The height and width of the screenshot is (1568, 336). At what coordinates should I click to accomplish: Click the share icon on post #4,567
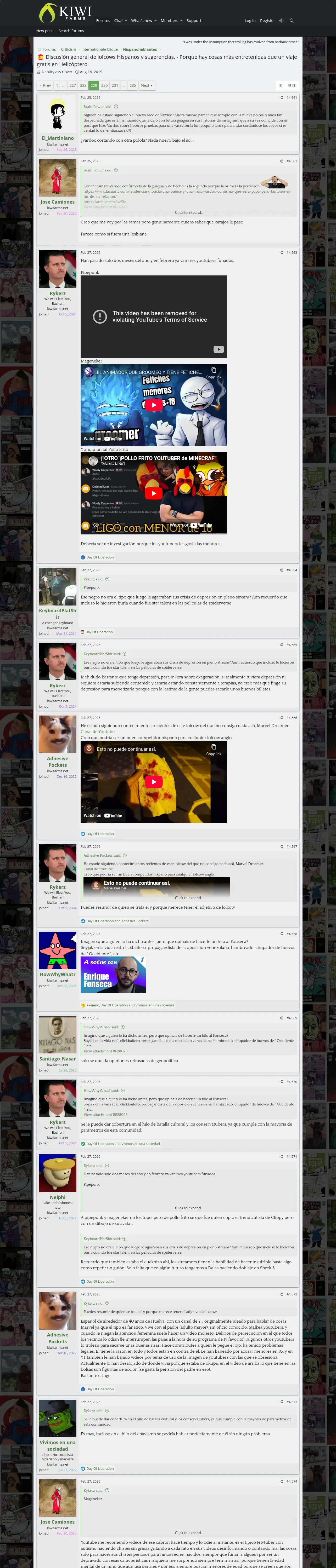[281, 847]
